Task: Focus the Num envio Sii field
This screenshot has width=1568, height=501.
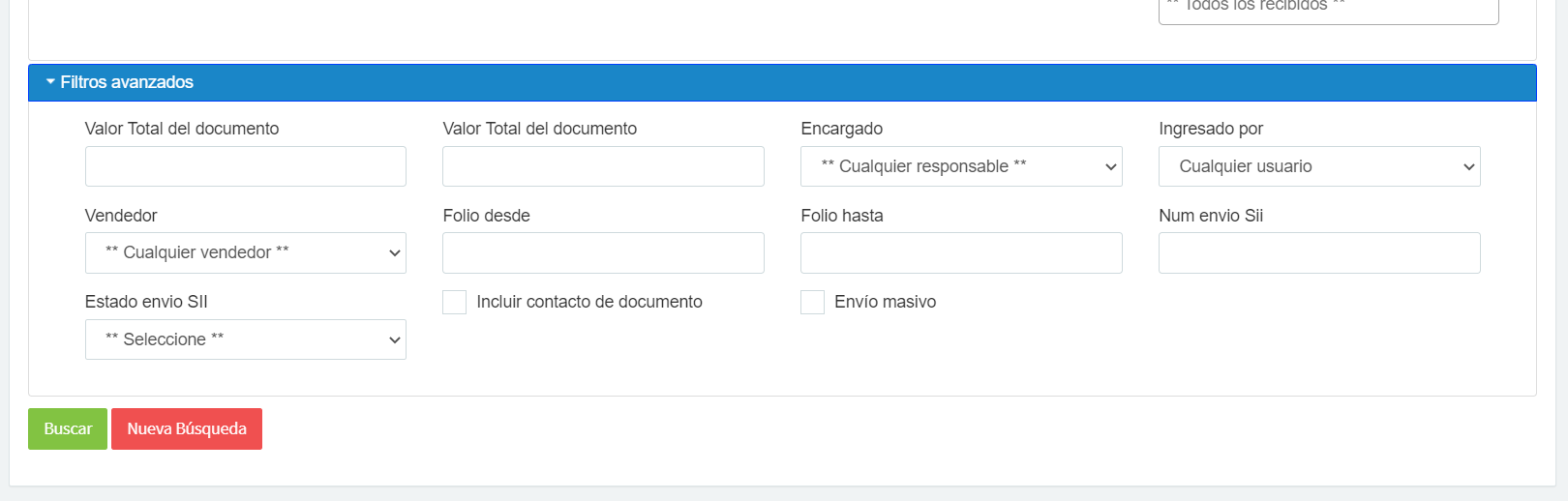Action: tap(1318, 252)
